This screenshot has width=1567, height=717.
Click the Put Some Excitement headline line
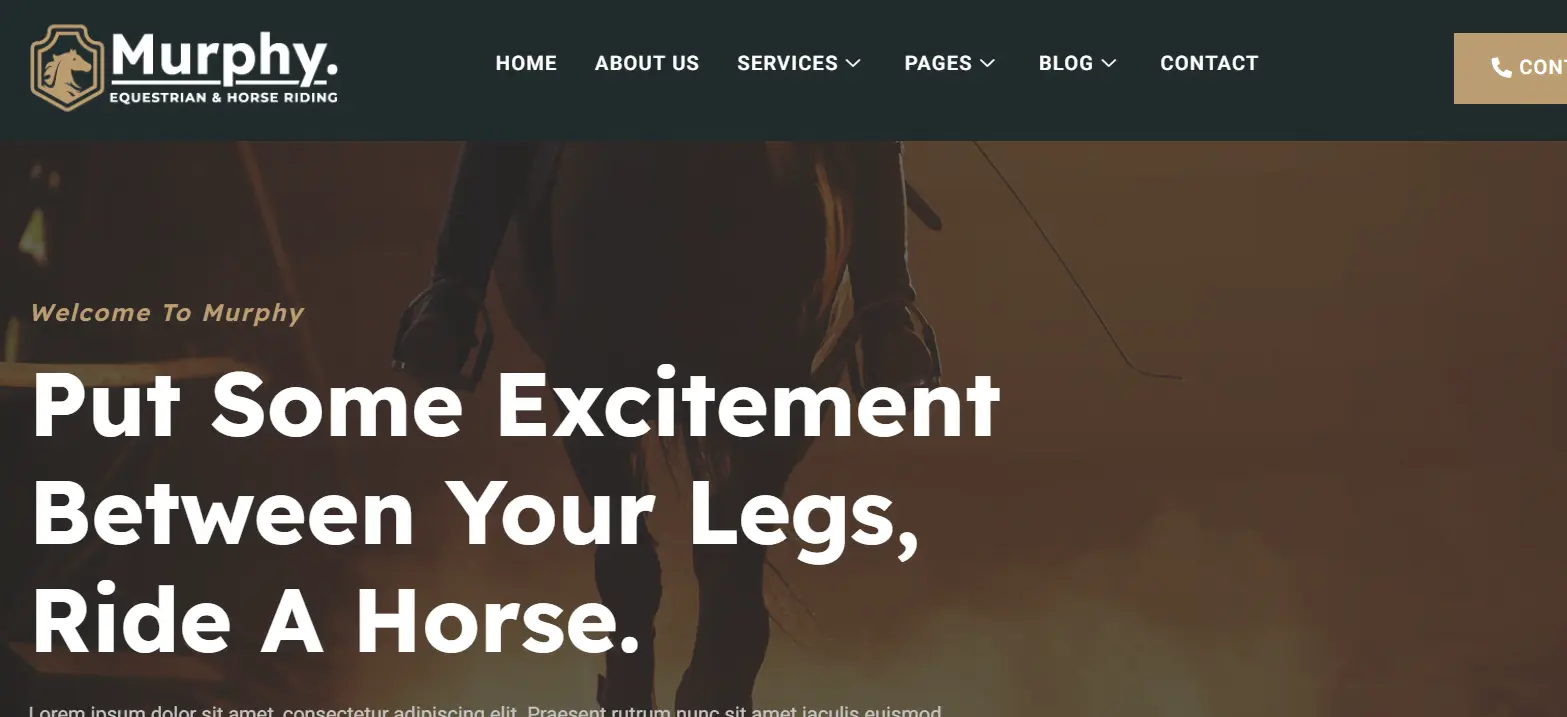click(x=516, y=405)
